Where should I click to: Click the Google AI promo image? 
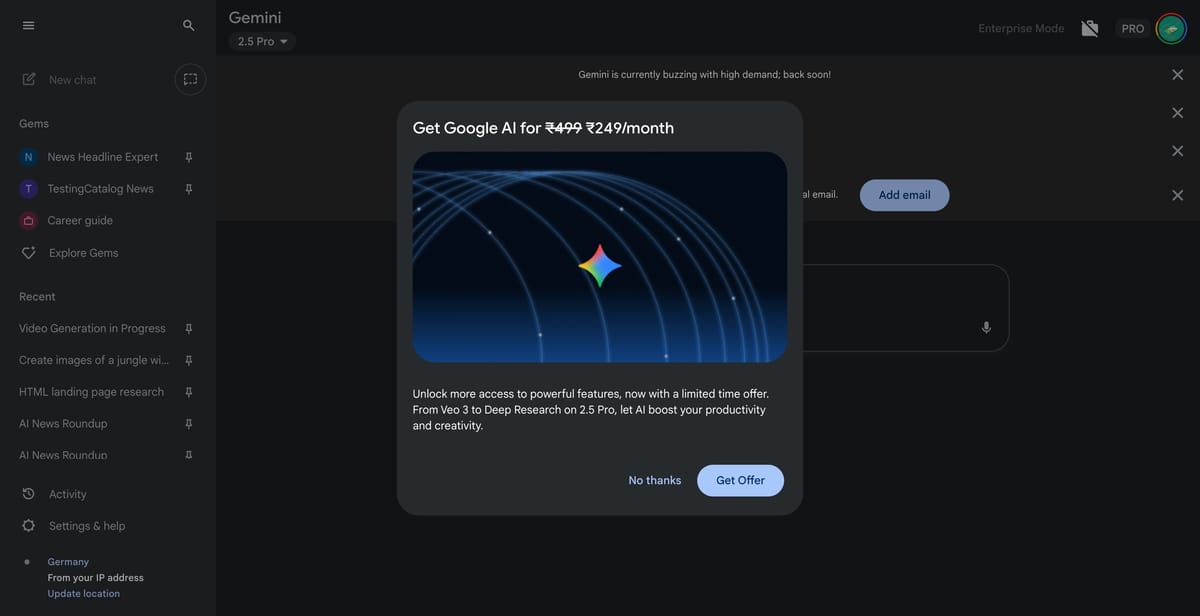pos(600,257)
